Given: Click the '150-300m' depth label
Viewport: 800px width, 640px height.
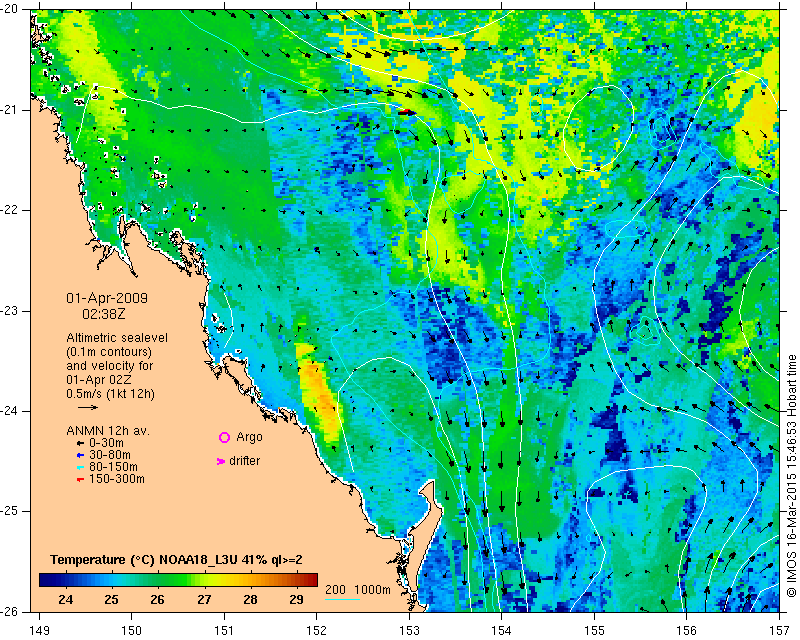Looking at the screenshot, I should 117,479.
